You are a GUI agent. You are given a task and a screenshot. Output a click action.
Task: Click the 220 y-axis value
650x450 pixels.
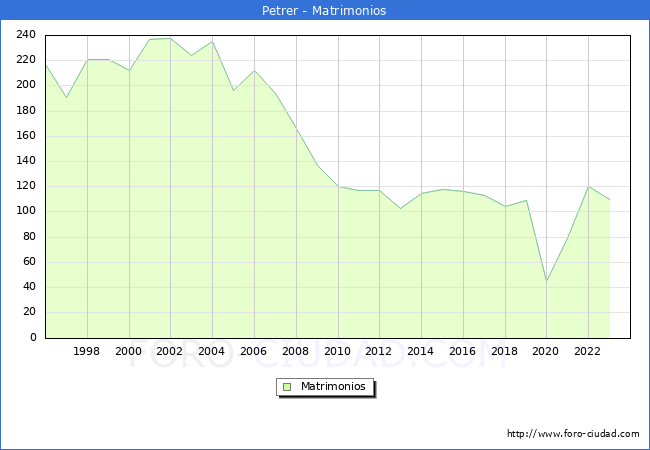coord(26,60)
